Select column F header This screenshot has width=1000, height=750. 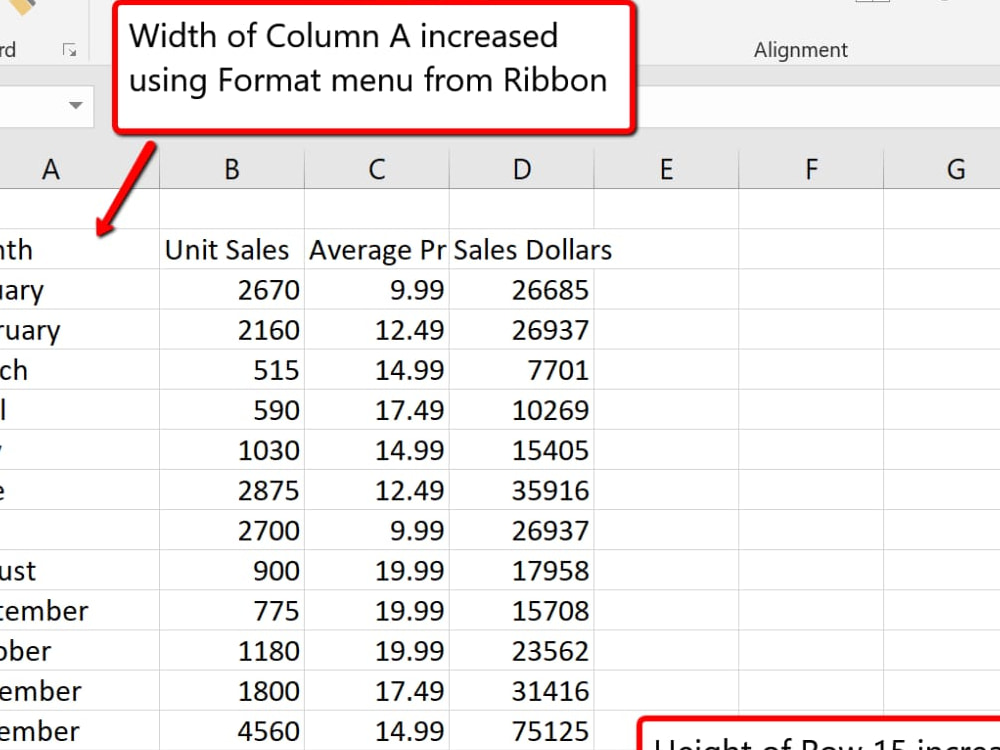811,170
